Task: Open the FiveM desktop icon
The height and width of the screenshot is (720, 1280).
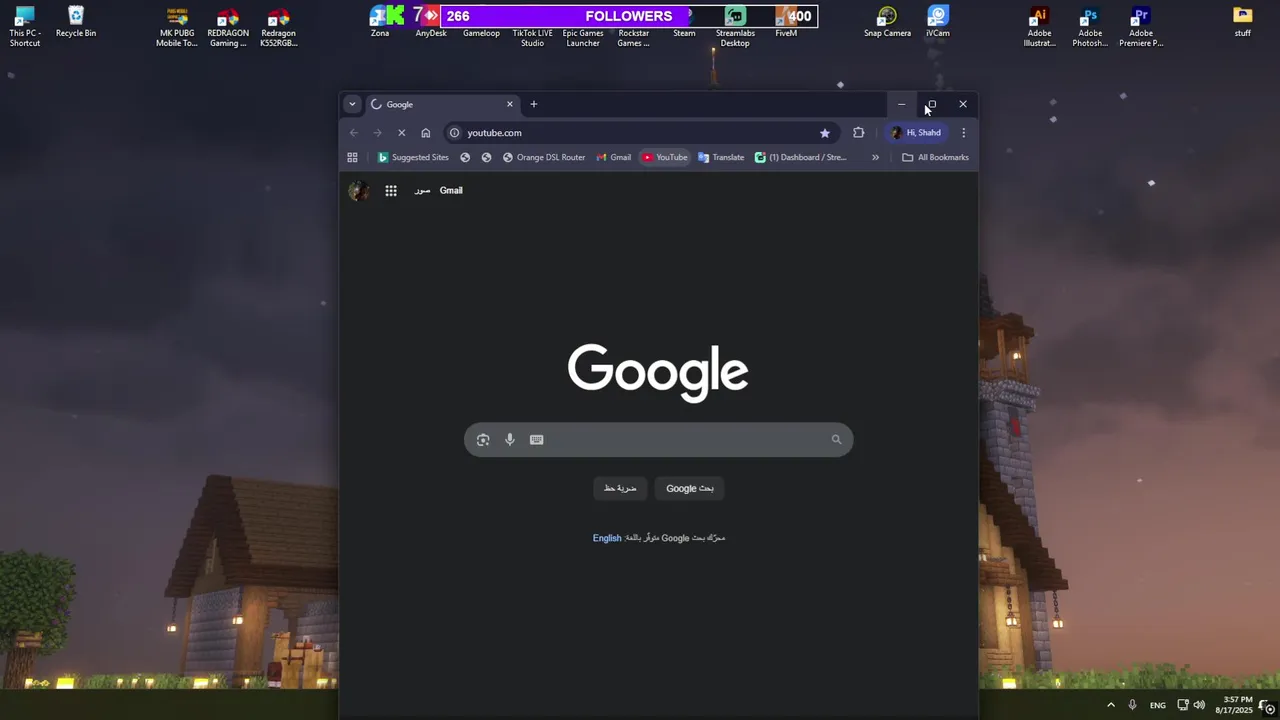Action: (x=786, y=22)
